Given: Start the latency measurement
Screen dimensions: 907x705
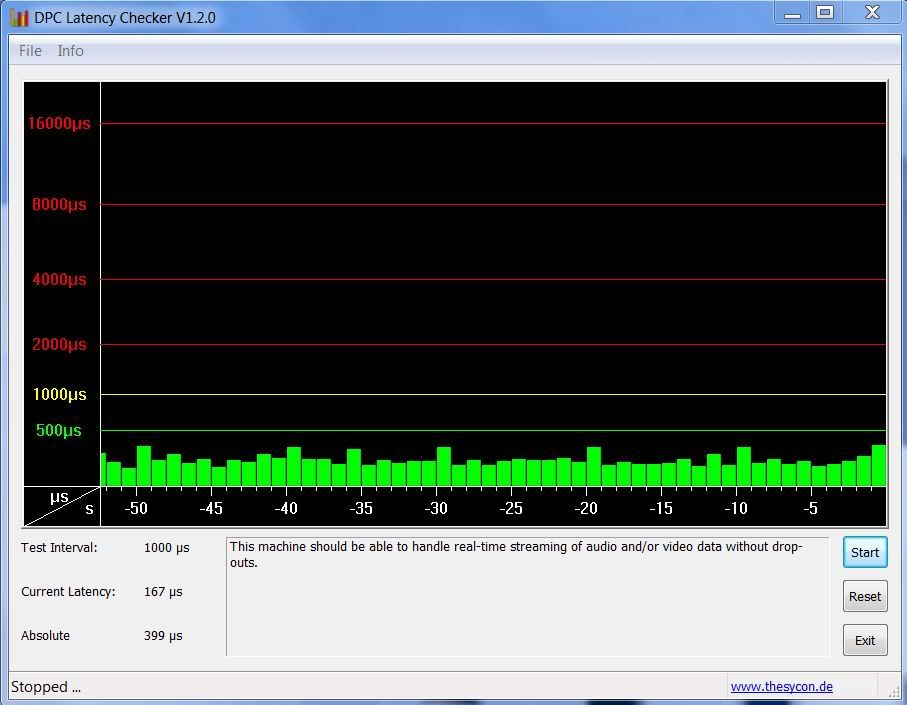Looking at the screenshot, I should [865, 552].
